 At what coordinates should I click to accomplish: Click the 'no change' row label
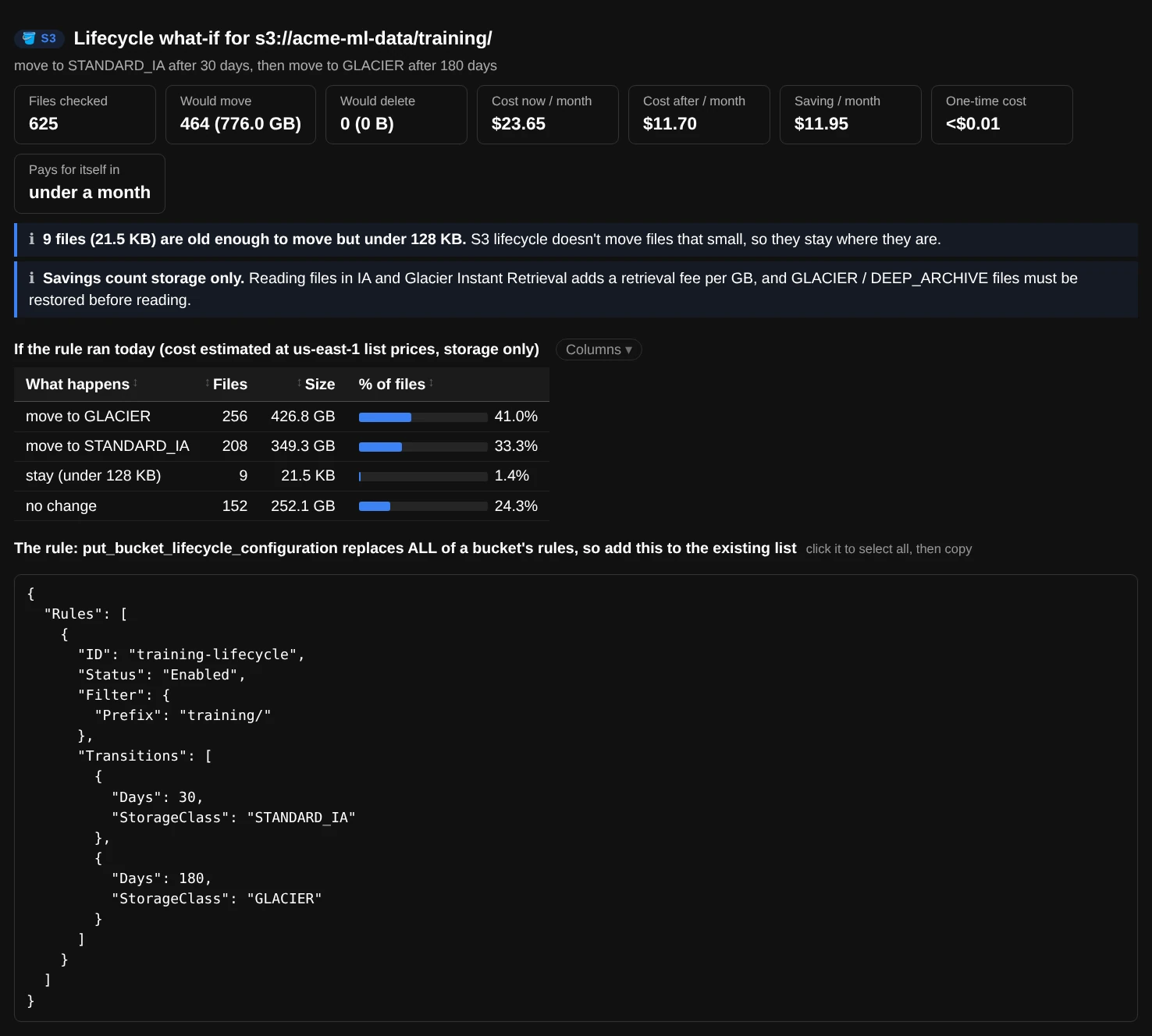tap(61, 506)
